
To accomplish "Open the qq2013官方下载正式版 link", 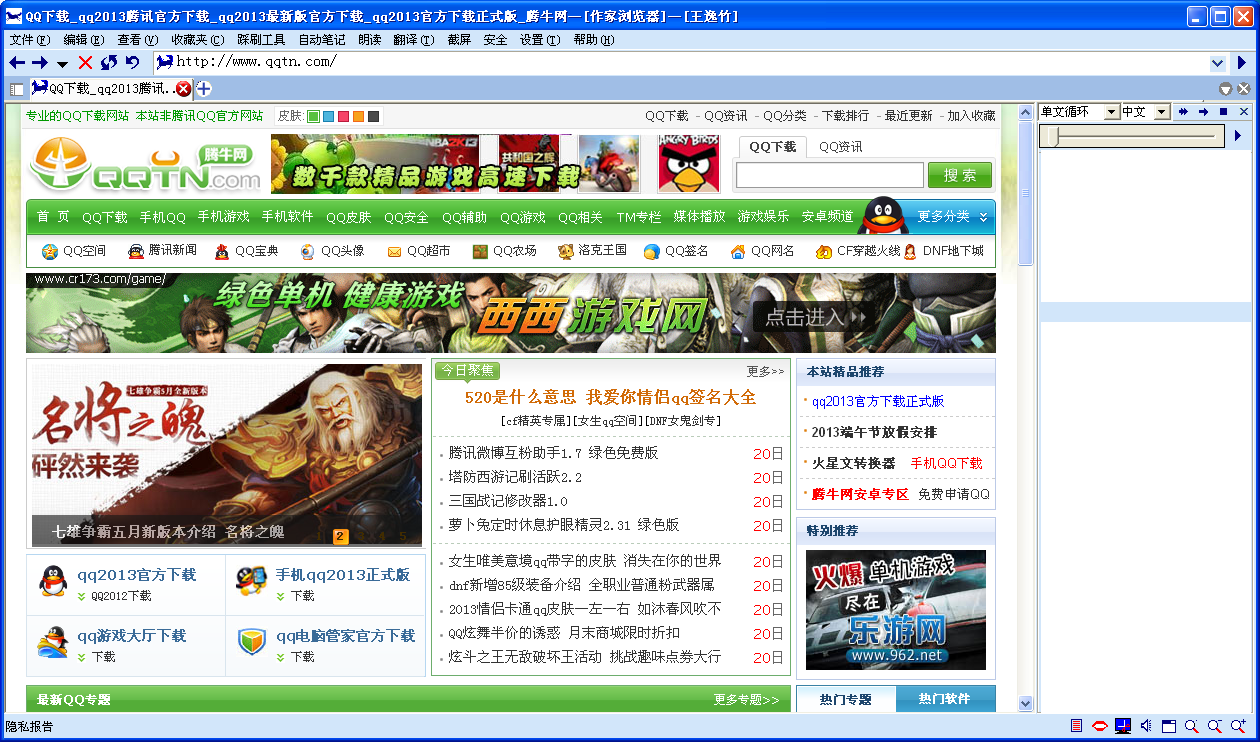I will (878, 401).
